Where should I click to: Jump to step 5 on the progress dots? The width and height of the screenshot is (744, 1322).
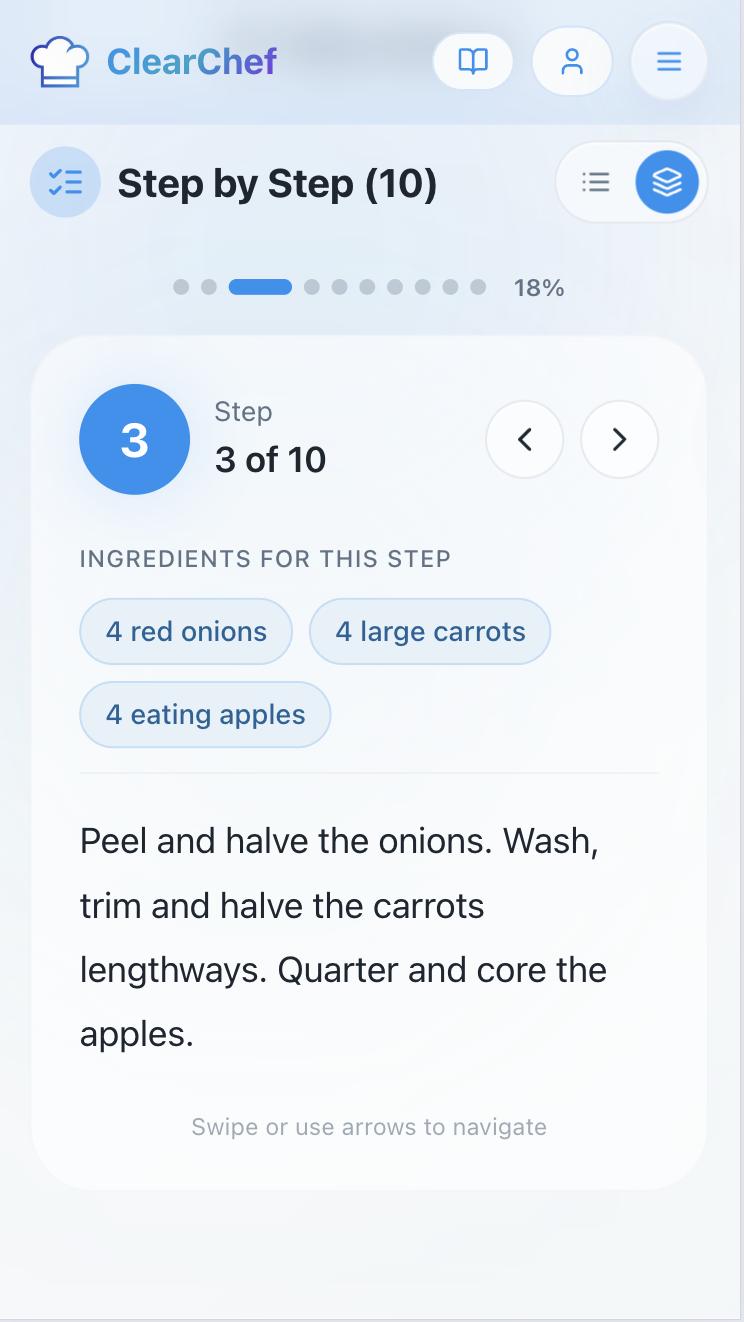pos(340,287)
